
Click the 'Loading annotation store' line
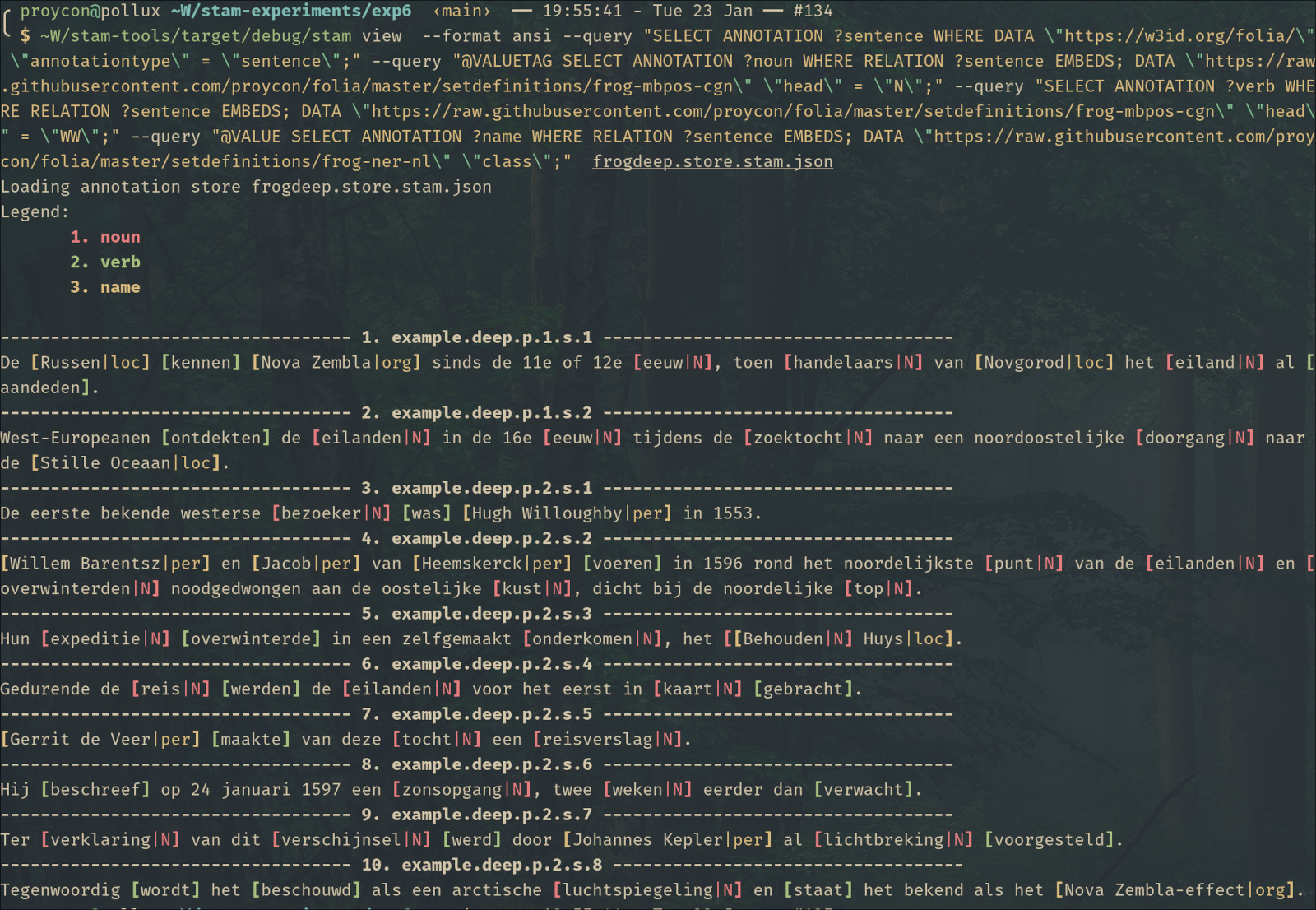click(x=246, y=187)
